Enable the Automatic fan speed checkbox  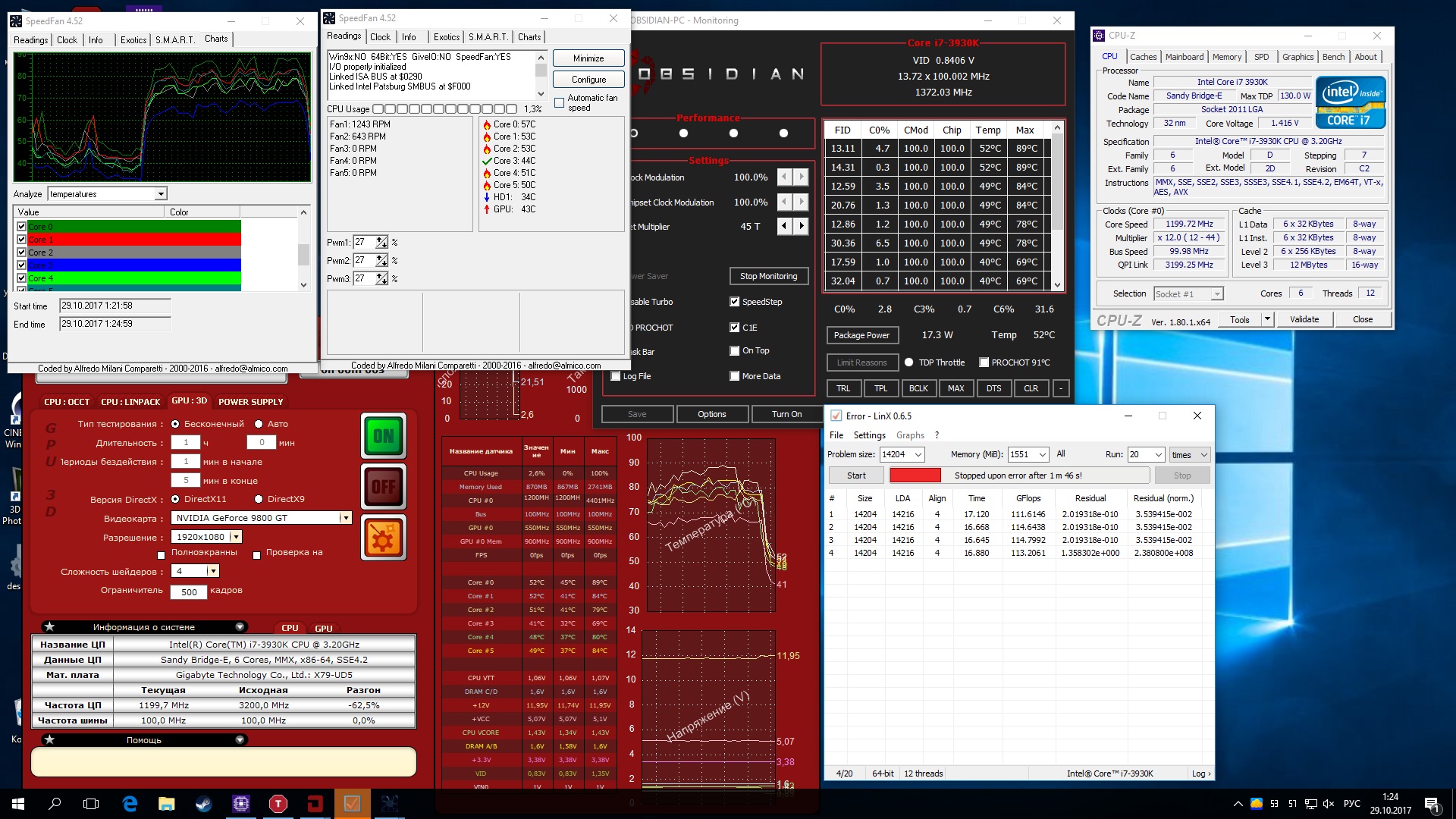coord(560,102)
